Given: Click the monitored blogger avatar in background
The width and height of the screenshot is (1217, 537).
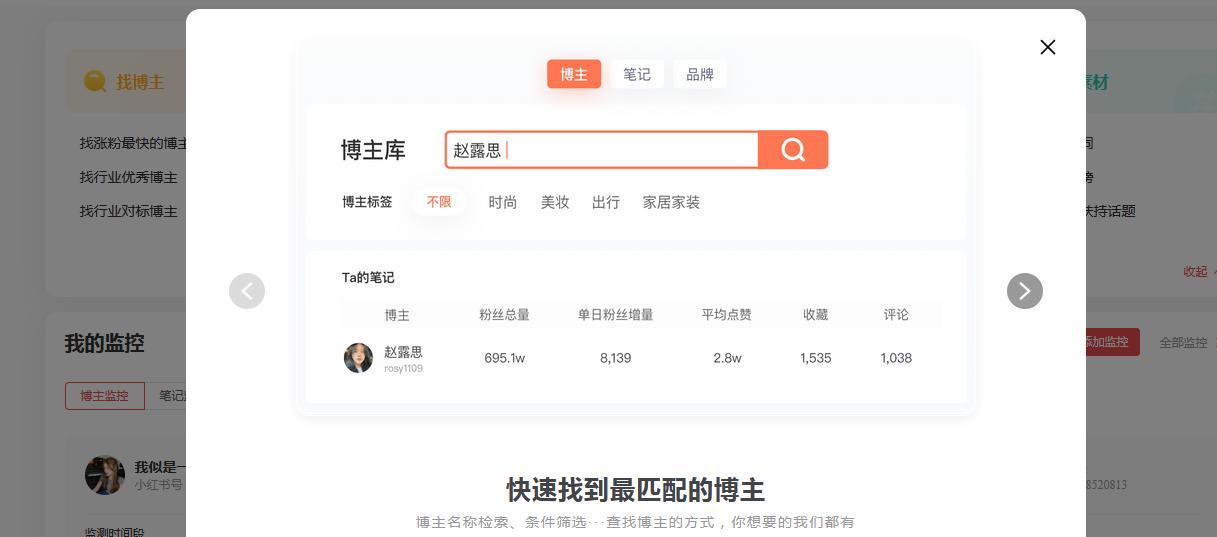Looking at the screenshot, I should 105,475.
